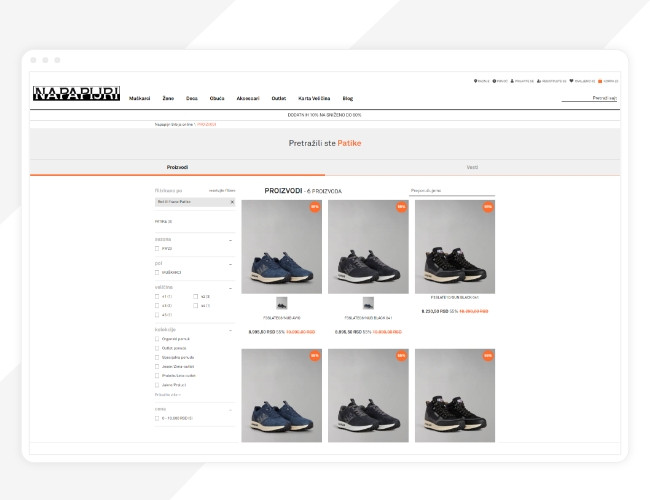Tick the Jesen/Zima collection checkbox

pyautogui.click(x=157, y=367)
